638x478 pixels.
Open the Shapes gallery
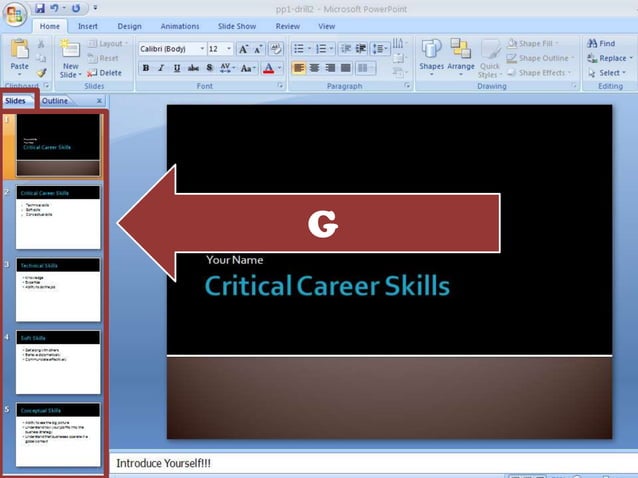[x=431, y=58]
